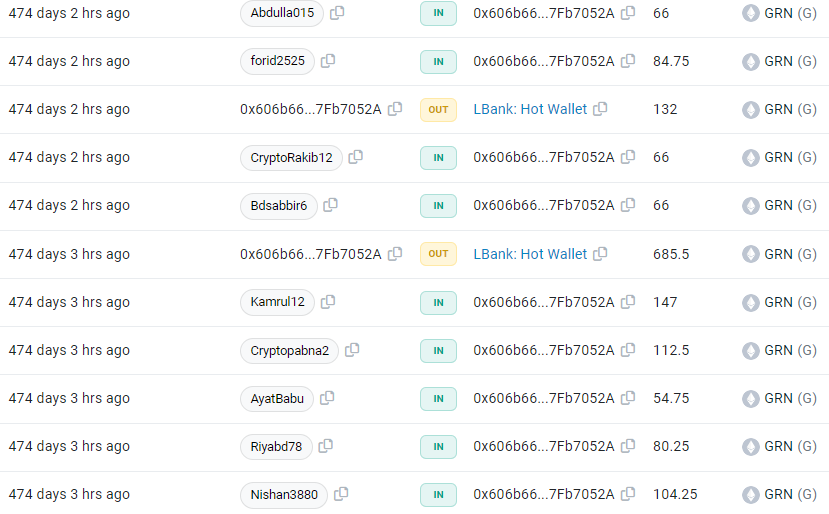Copy sender address in the 685.5 OUT row
829x514 pixels.
395,254
